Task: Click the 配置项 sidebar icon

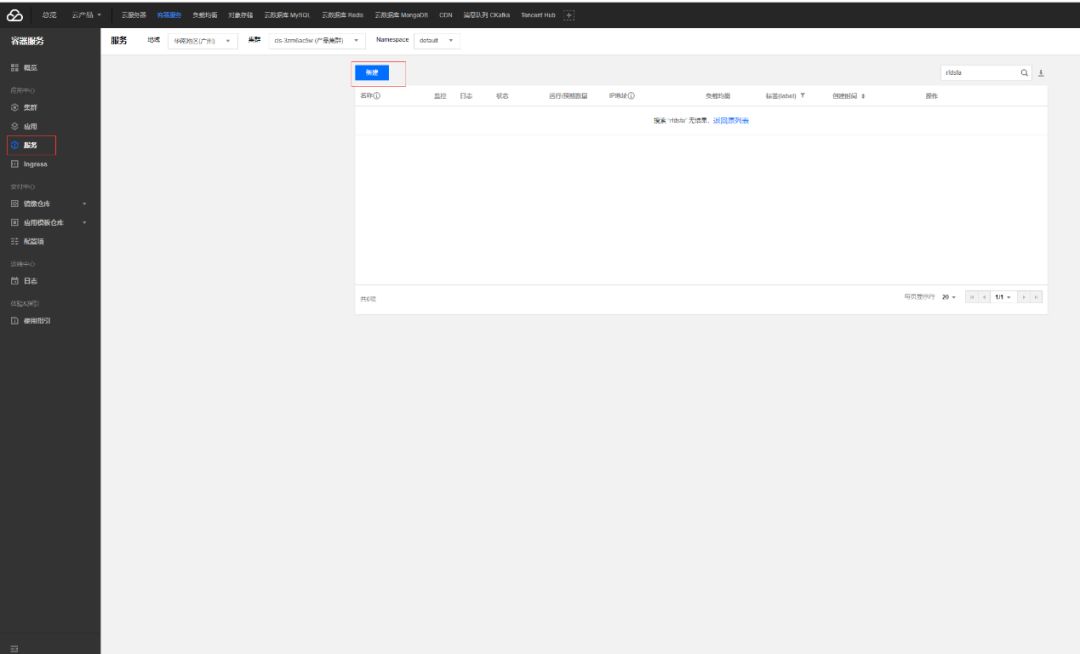Action: coord(15,242)
